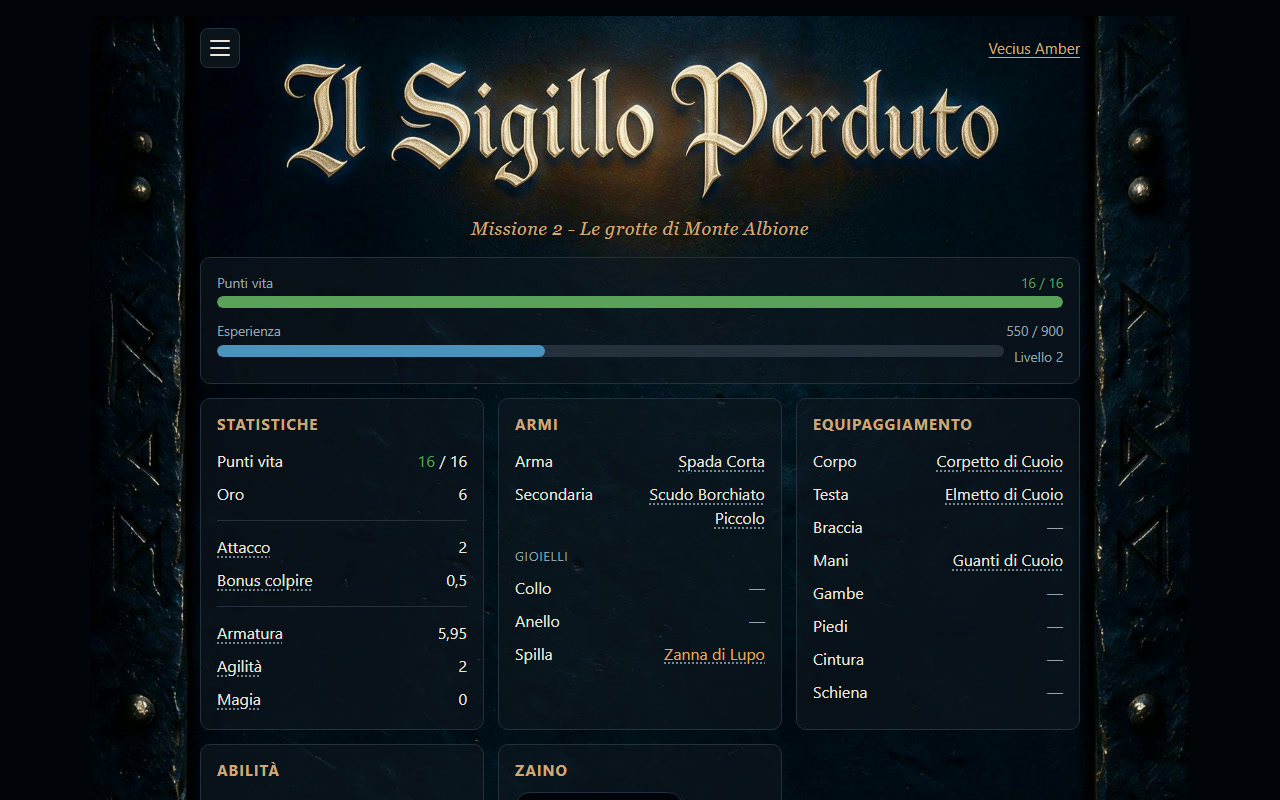This screenshot has width=1280, height=800.
Task: Click the empty Gambe slot dash
Action: (x=1054, y=594)
